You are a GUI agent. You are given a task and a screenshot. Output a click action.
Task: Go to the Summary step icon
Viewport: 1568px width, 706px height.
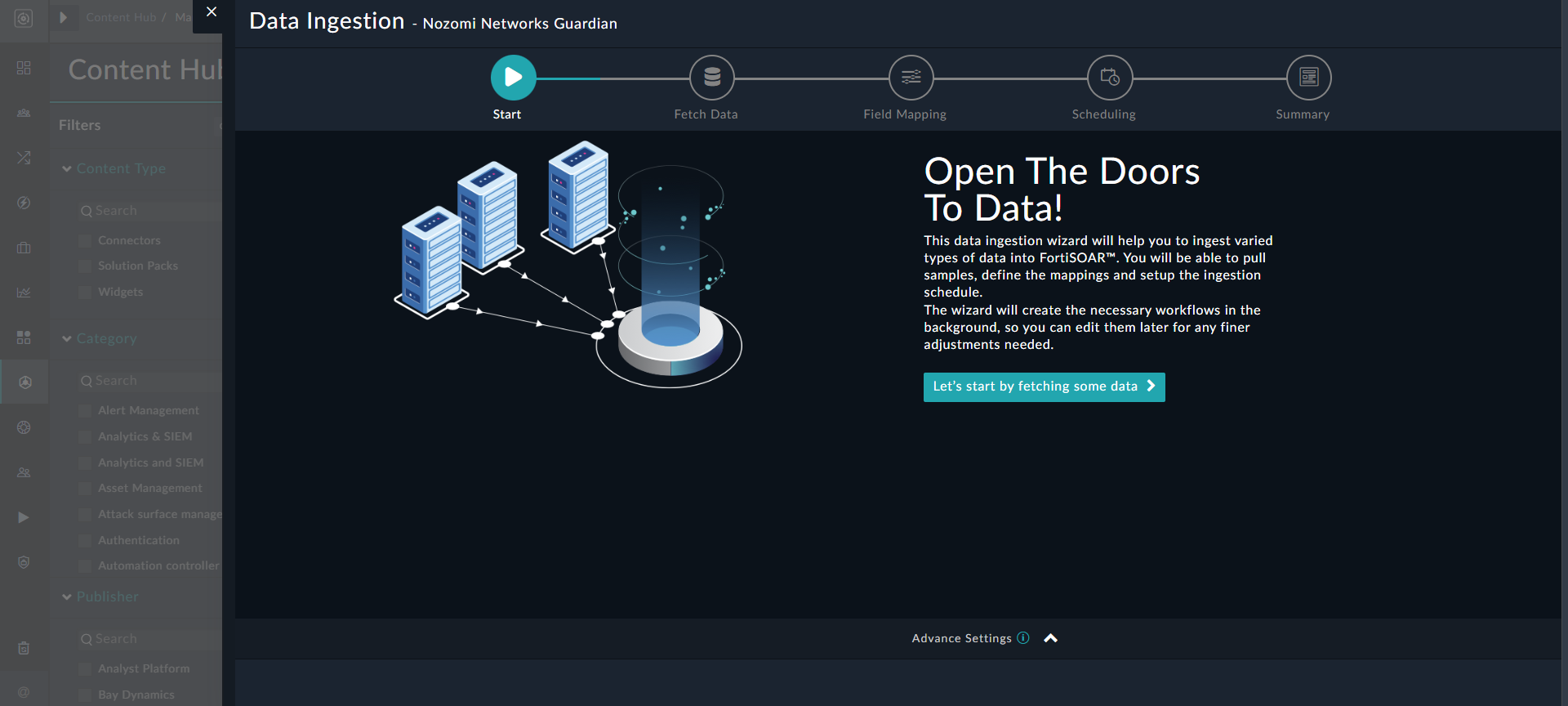click(1308, 78)
